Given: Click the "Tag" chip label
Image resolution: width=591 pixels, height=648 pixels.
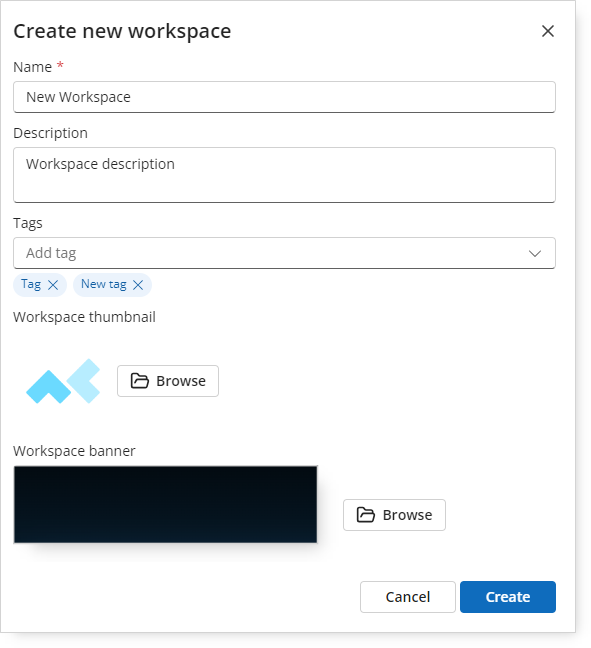Looking at the screenshot, I should pos(31,284).
